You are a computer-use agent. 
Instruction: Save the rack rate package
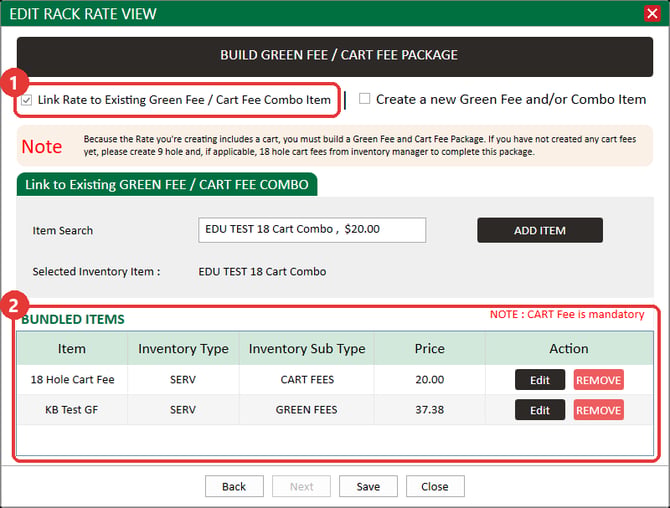[368, 486]
